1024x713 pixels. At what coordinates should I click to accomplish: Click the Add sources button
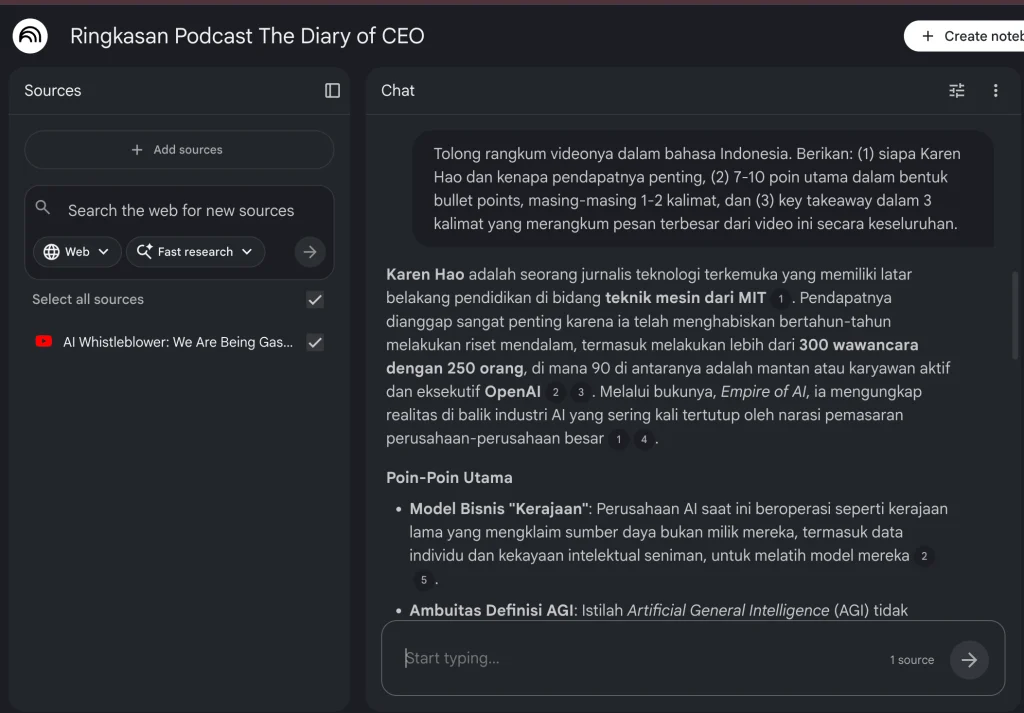(178, 150)
